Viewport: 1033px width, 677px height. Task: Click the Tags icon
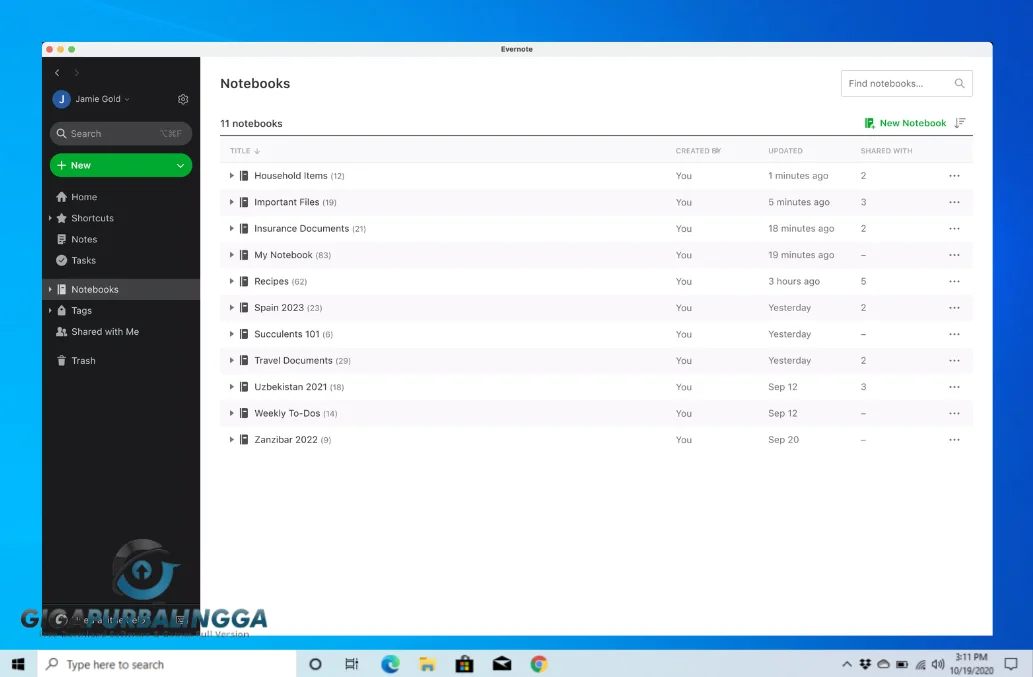tap(61, 310)
